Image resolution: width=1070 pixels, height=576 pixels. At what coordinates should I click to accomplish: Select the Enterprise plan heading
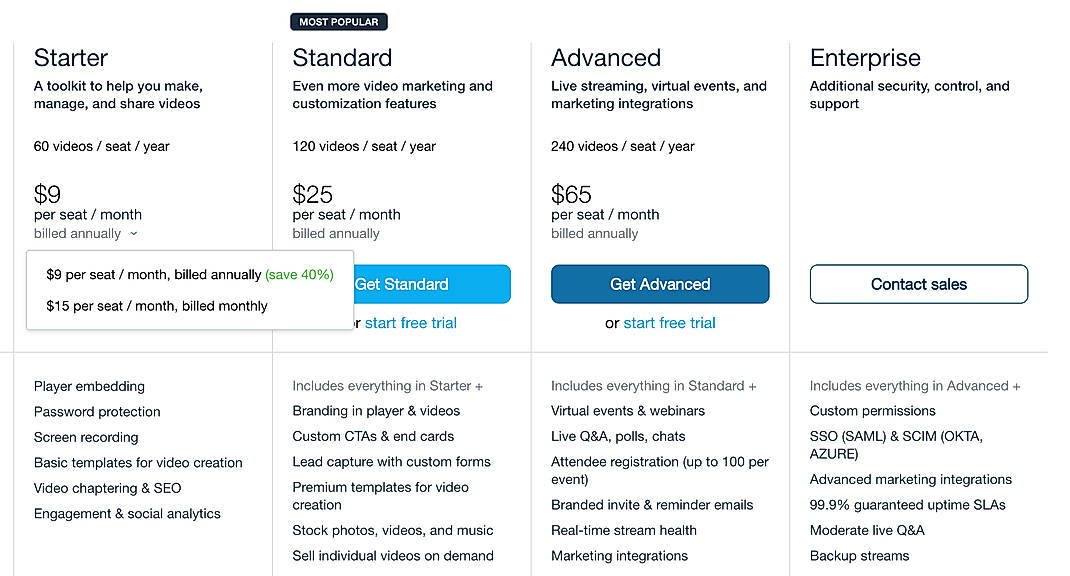(865, 57)
